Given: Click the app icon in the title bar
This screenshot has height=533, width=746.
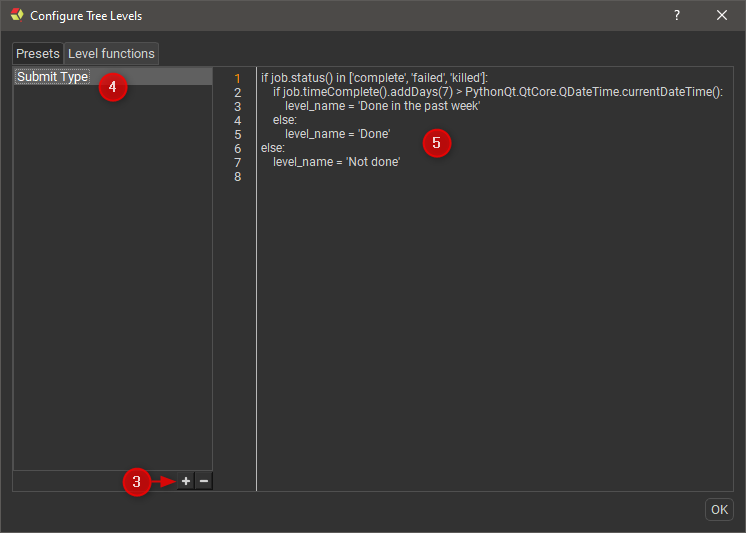Looking at the screenshot, I should click(16, 16).
